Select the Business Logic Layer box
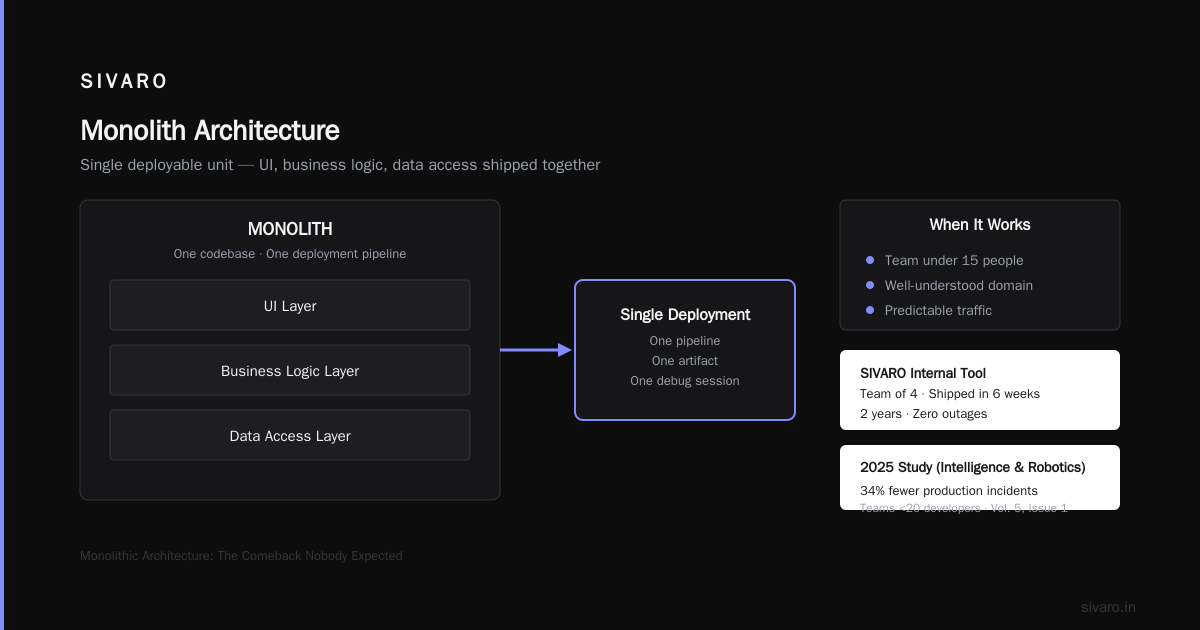 tap(290, 370)
